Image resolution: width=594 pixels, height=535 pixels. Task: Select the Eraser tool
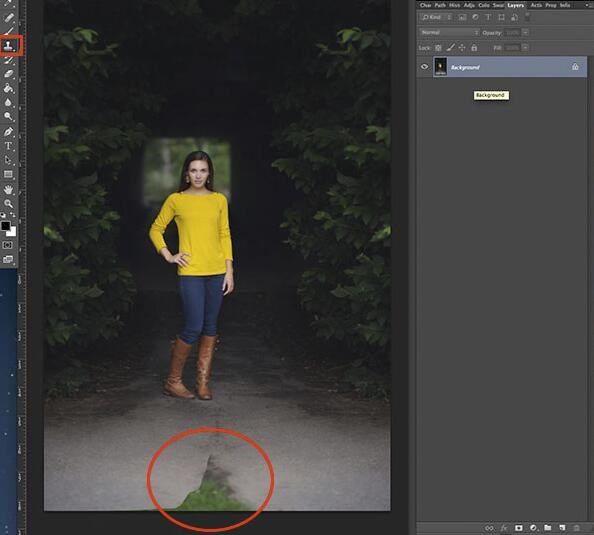(8, 74)
